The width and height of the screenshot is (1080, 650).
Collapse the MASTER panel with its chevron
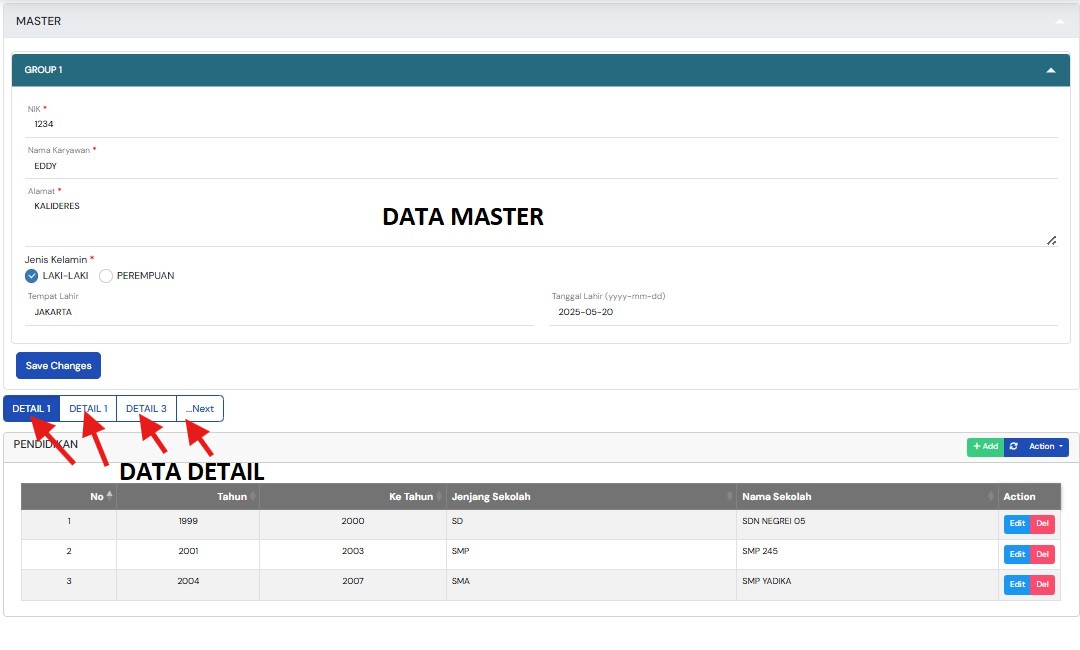(1059, 21)
